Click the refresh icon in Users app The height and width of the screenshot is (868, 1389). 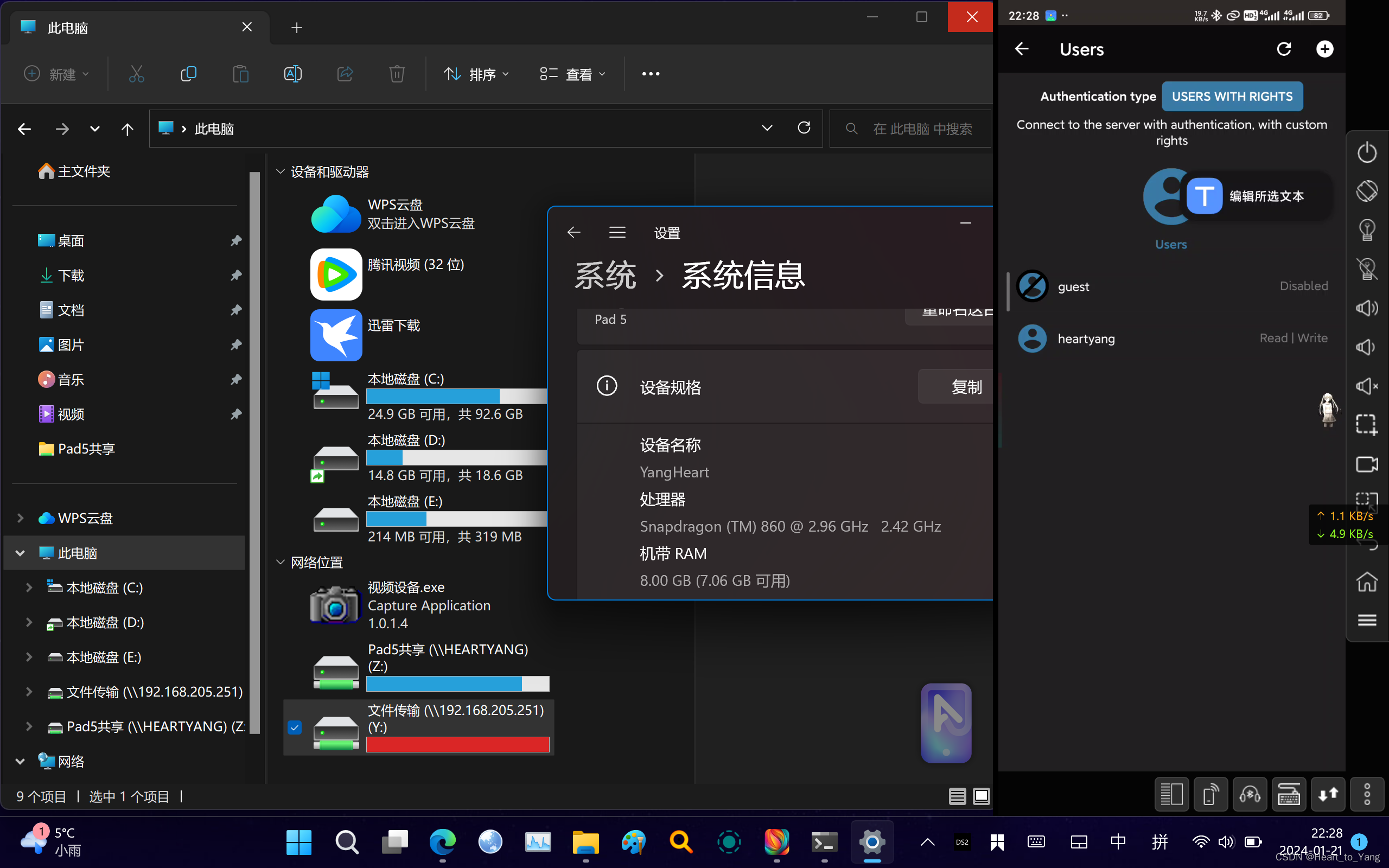(1283, 49)
